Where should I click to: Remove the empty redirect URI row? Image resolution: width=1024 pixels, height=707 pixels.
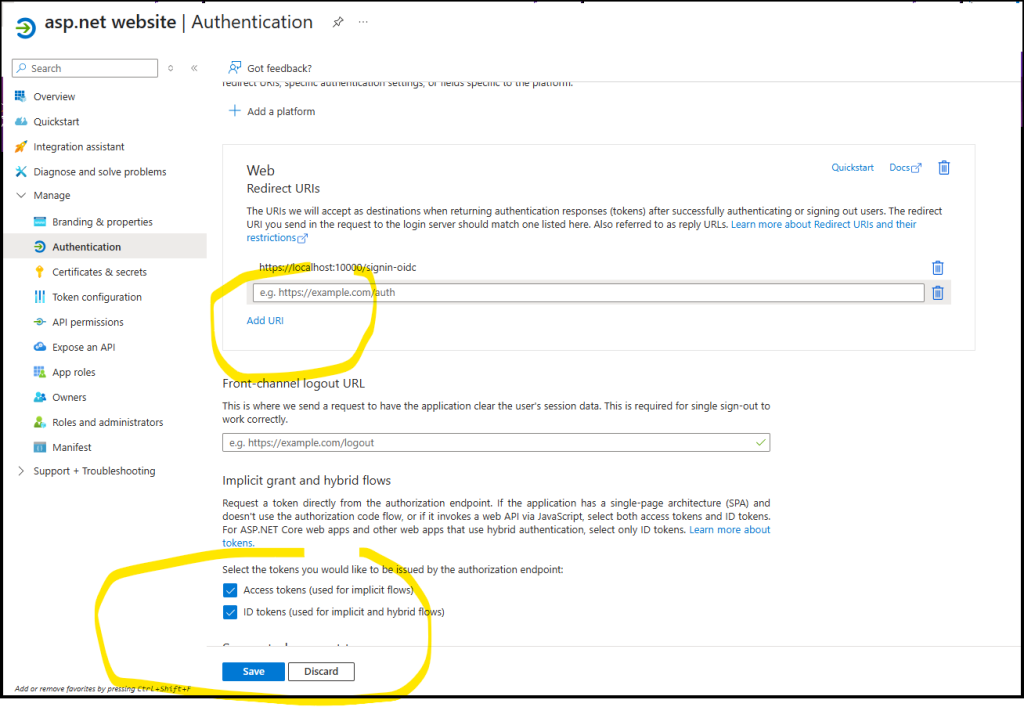tap(937, 293)
